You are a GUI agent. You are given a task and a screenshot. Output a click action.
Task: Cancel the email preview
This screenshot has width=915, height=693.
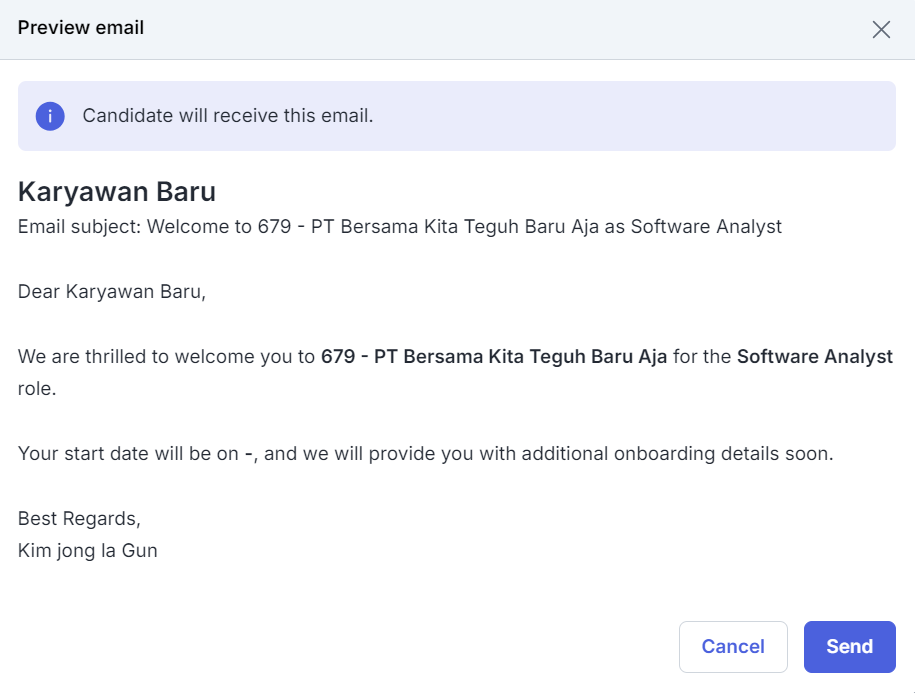(733, 646)
